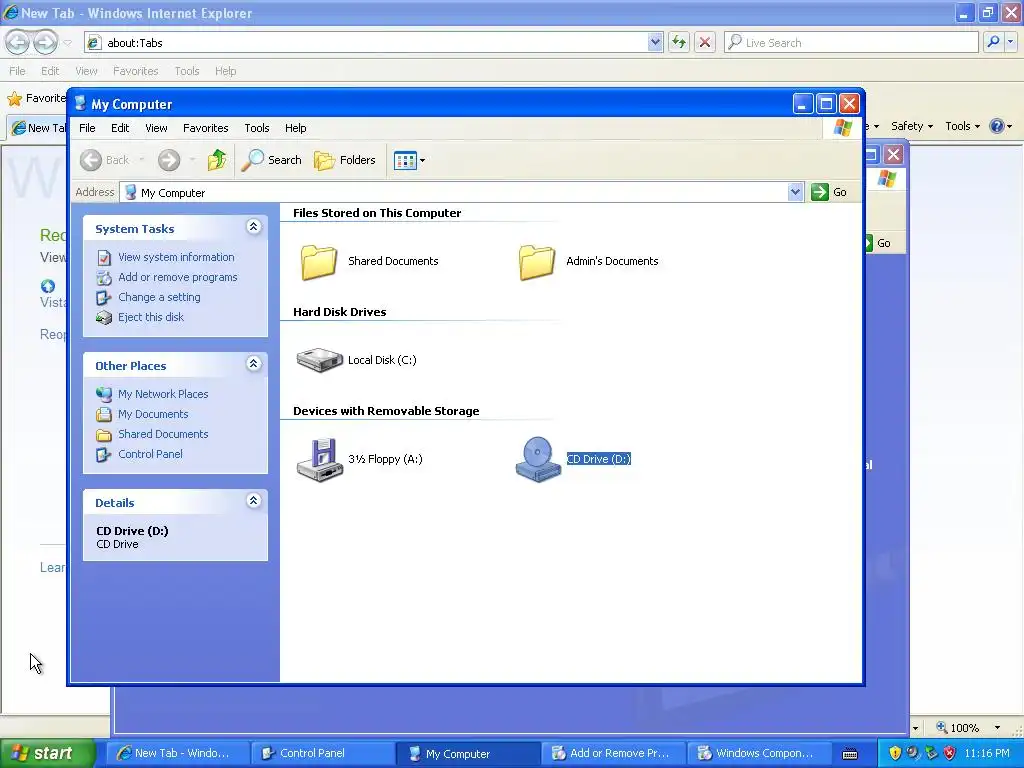Open the Internet Explorer address dropdown arrow
The height and width of the screenshot is (768, 1024).
point(655,42)
